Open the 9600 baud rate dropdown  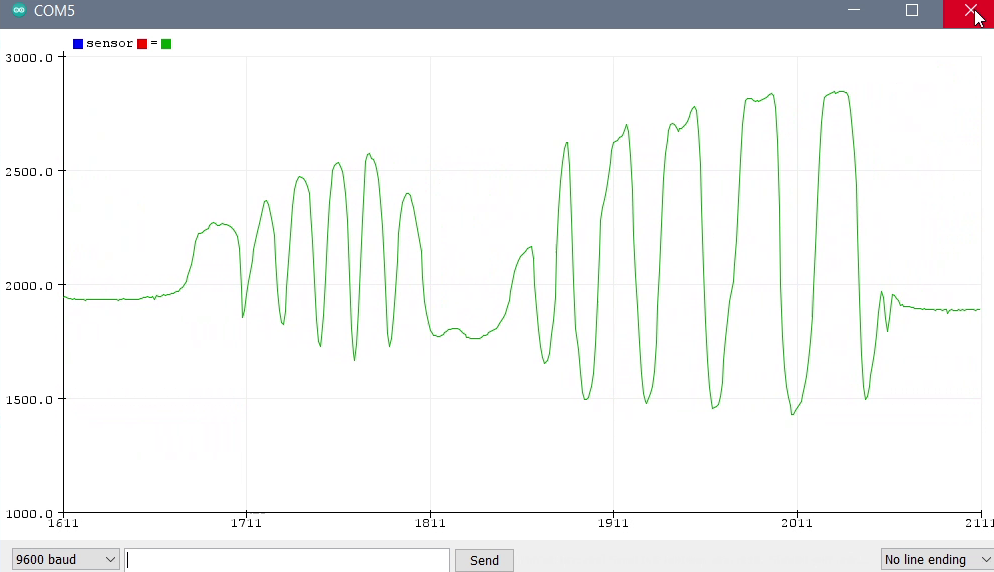coord(65,559)
